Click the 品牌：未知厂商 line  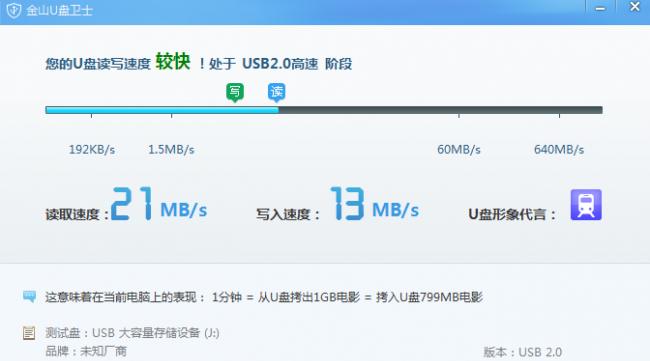click(86, 351)
